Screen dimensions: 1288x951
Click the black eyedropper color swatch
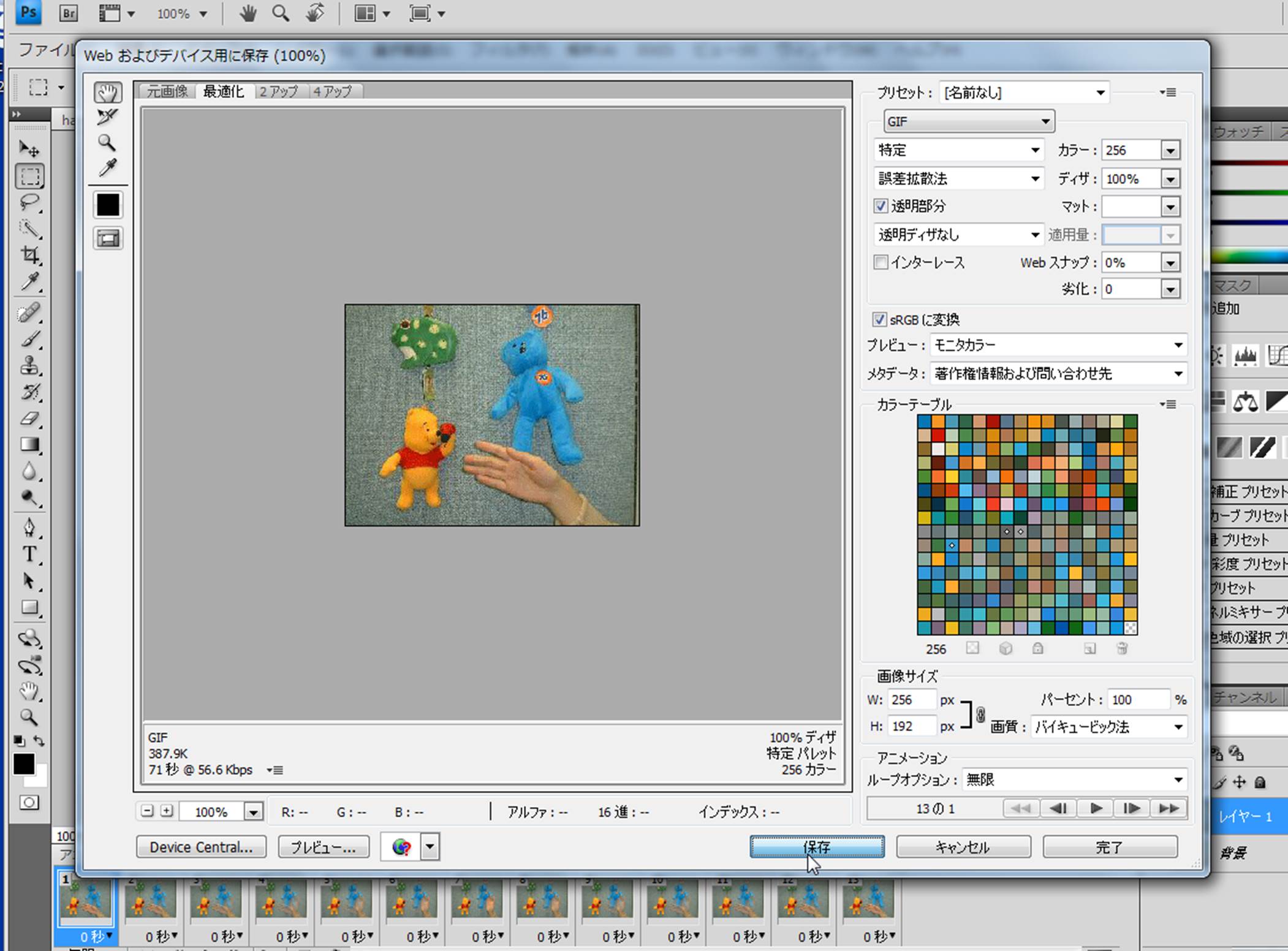pyautogui.click(x=108, y=205)
